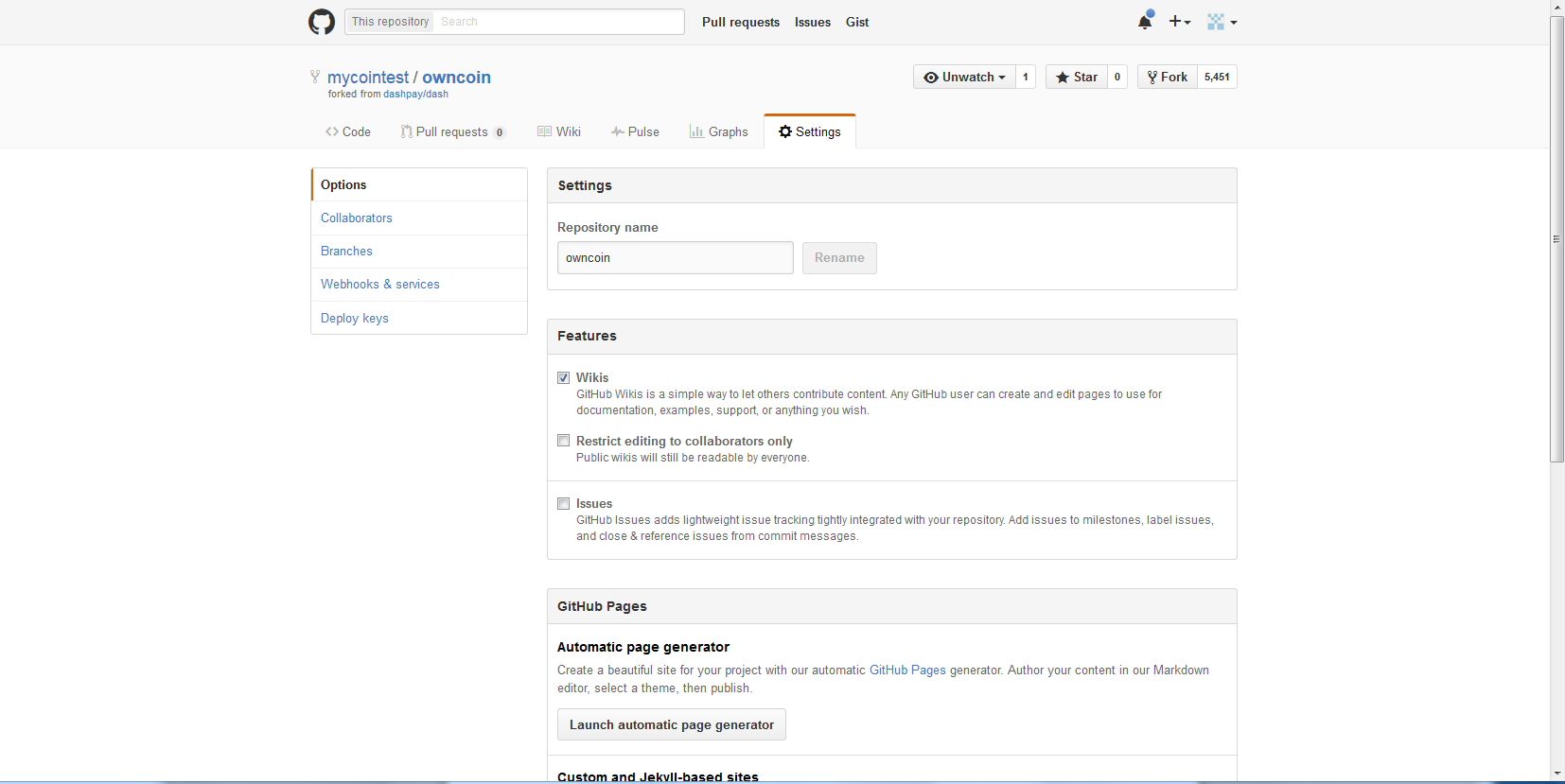Click the Graphs bar chart icon
This screenshot has width=1565, height=784.
coord(696,131)
